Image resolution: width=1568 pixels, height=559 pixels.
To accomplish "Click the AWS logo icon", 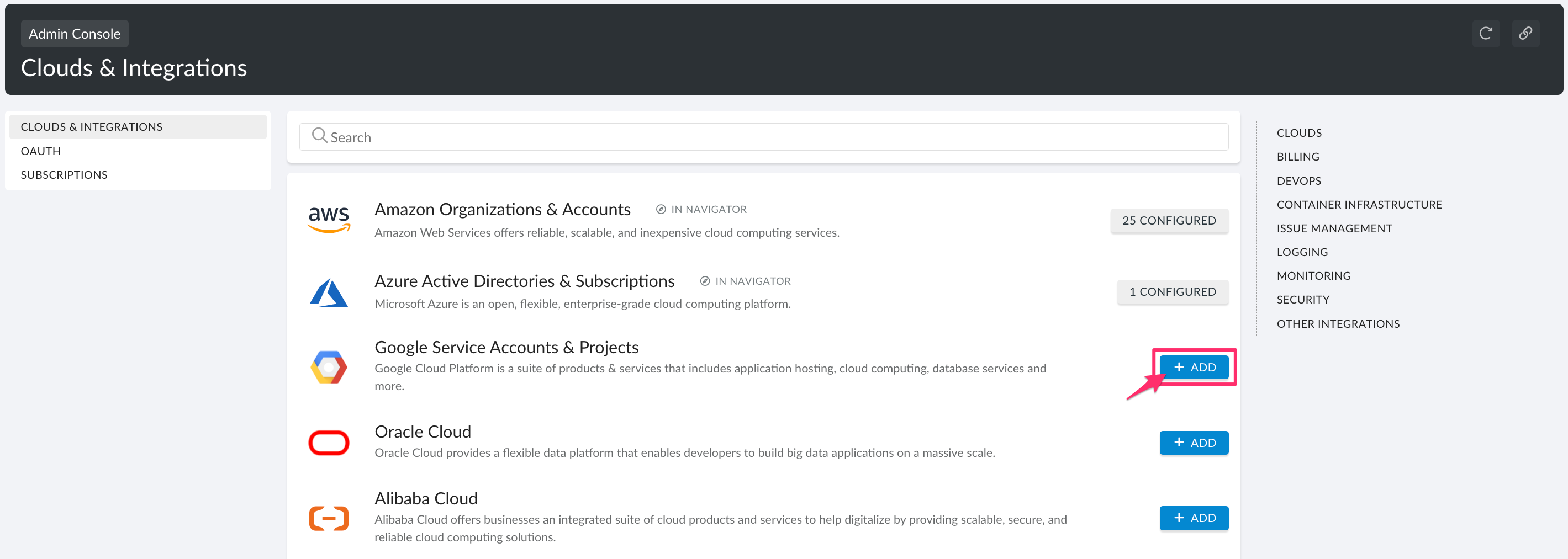I will point(329,219).
